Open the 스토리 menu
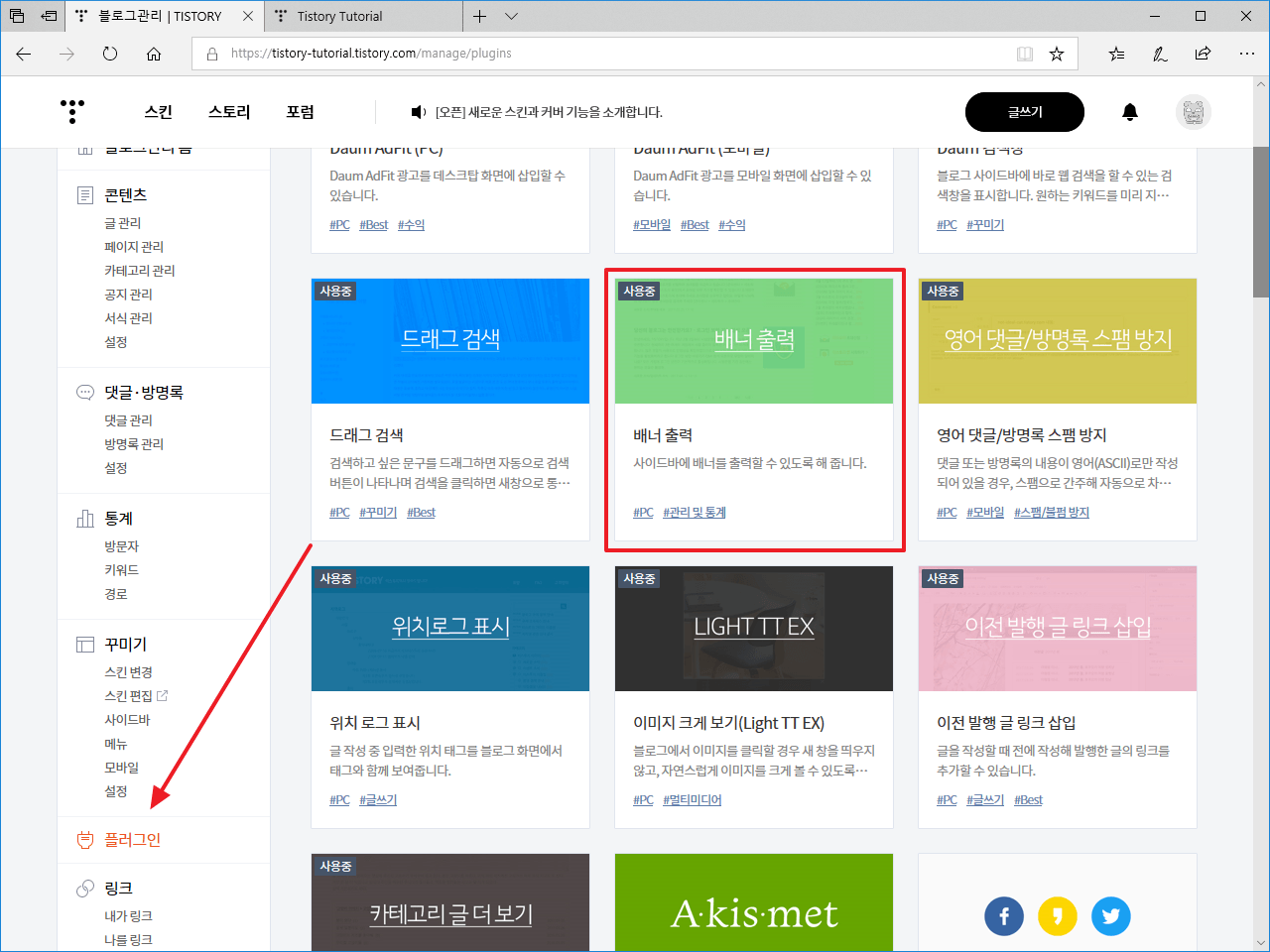Screen dimensions: 1270x952 (x=229, y=112)
